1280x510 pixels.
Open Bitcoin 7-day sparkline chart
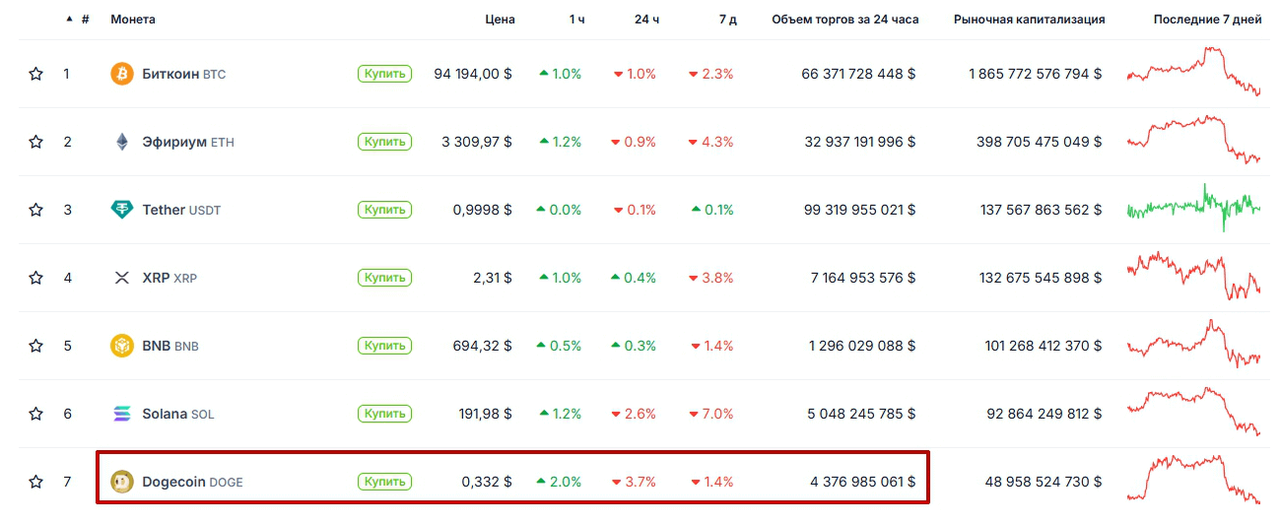tap(1194, 72)
